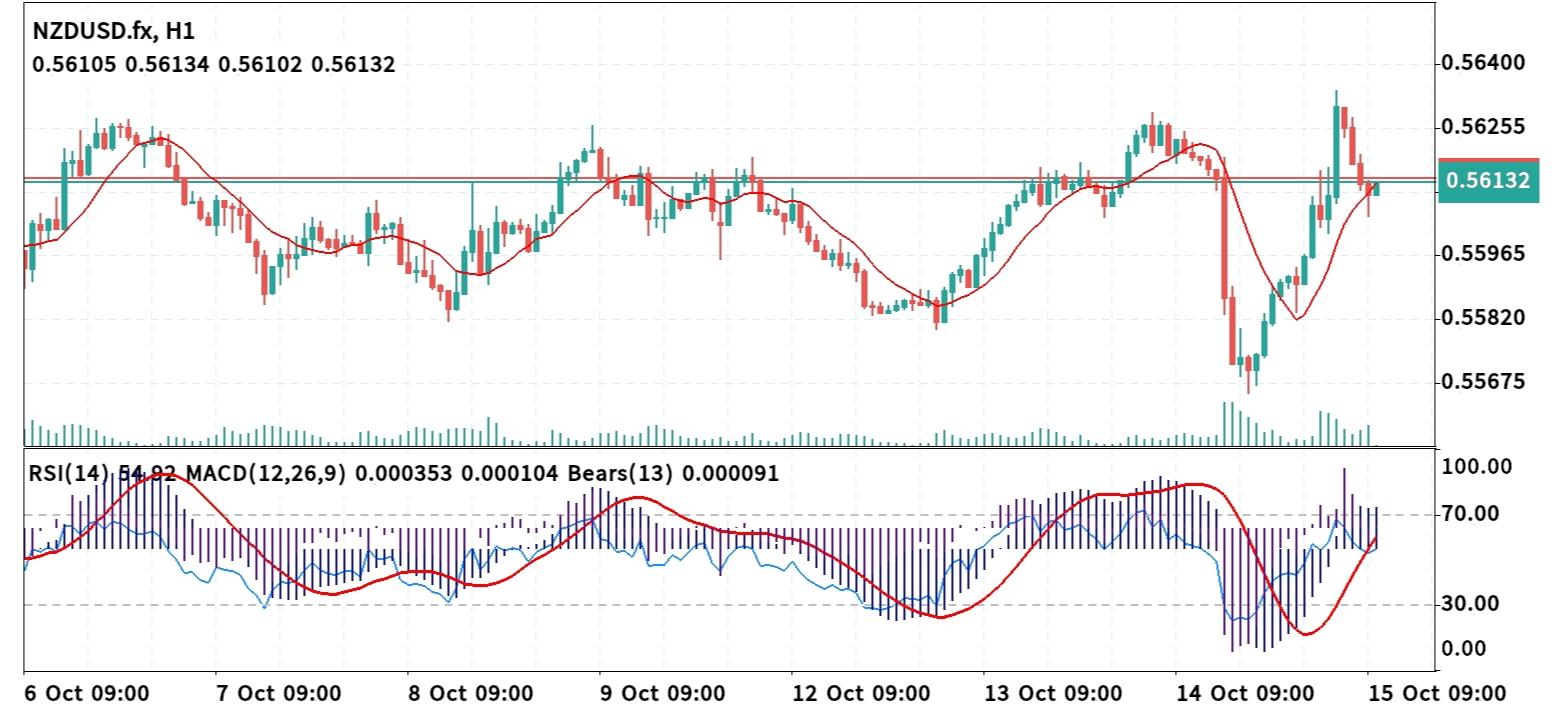Click the 6 Oct 09:00 time label

(87, 694)
